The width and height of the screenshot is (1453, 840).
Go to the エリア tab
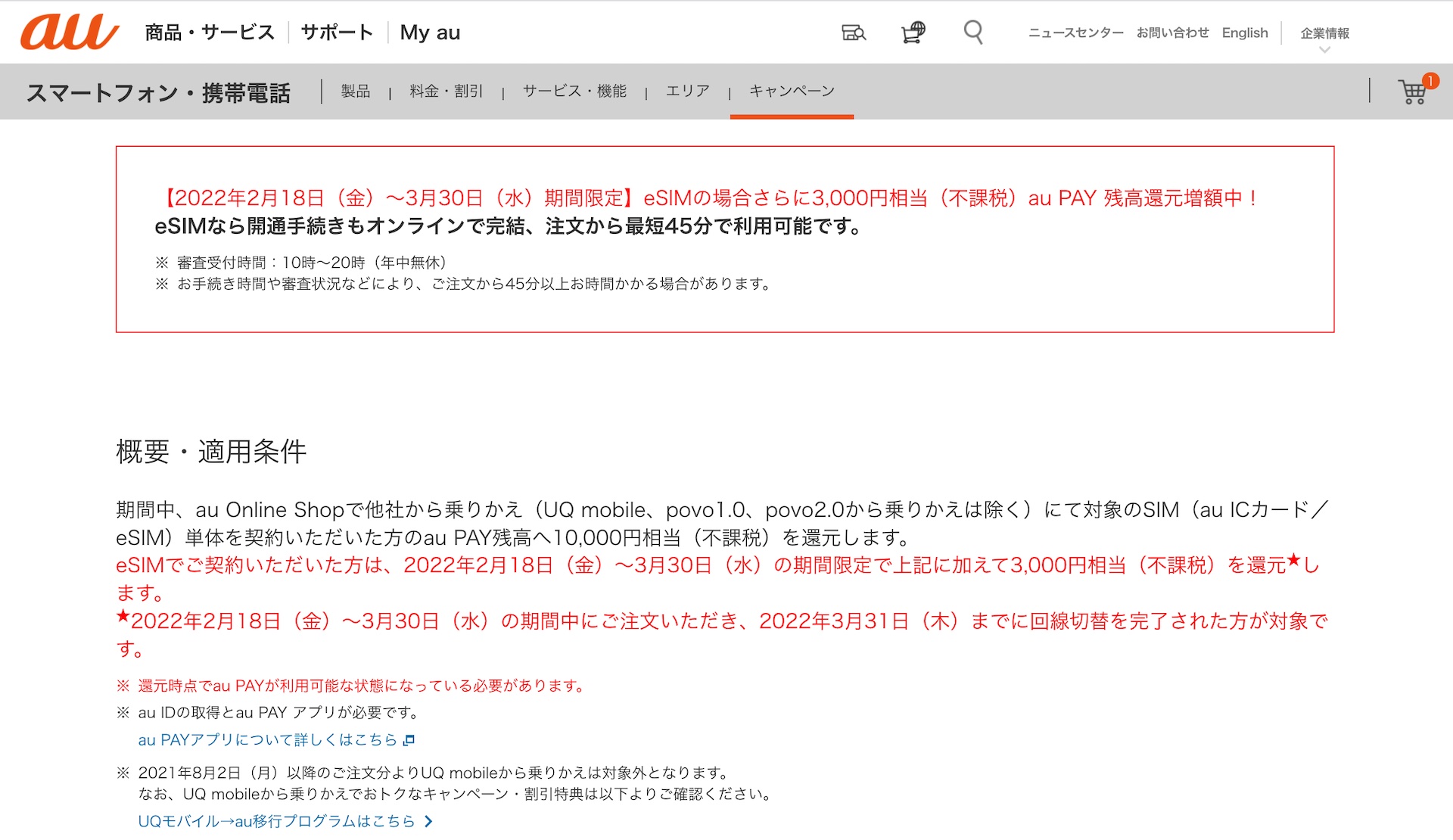pos(687,91)
